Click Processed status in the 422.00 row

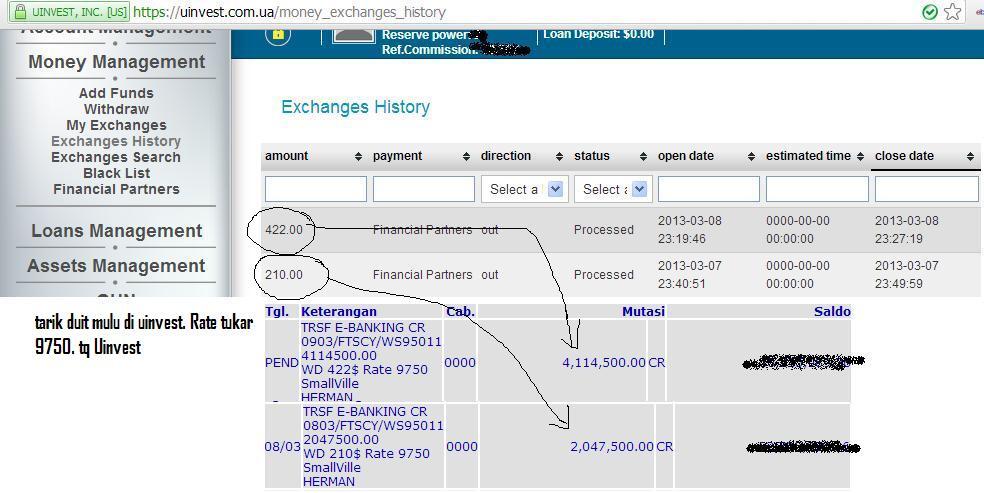(x=604, y=230)
